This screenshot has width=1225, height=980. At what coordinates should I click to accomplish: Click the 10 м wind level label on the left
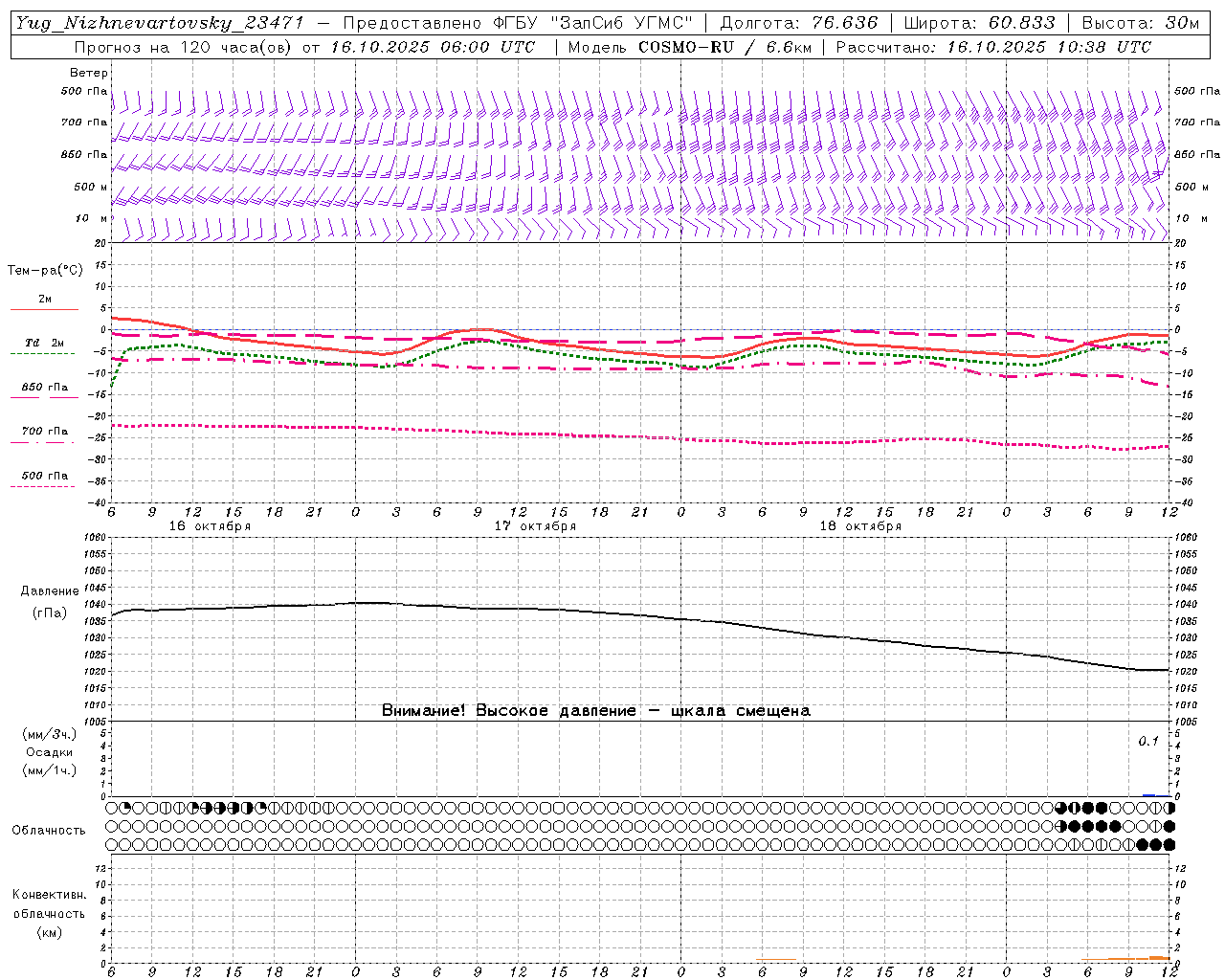91,218
